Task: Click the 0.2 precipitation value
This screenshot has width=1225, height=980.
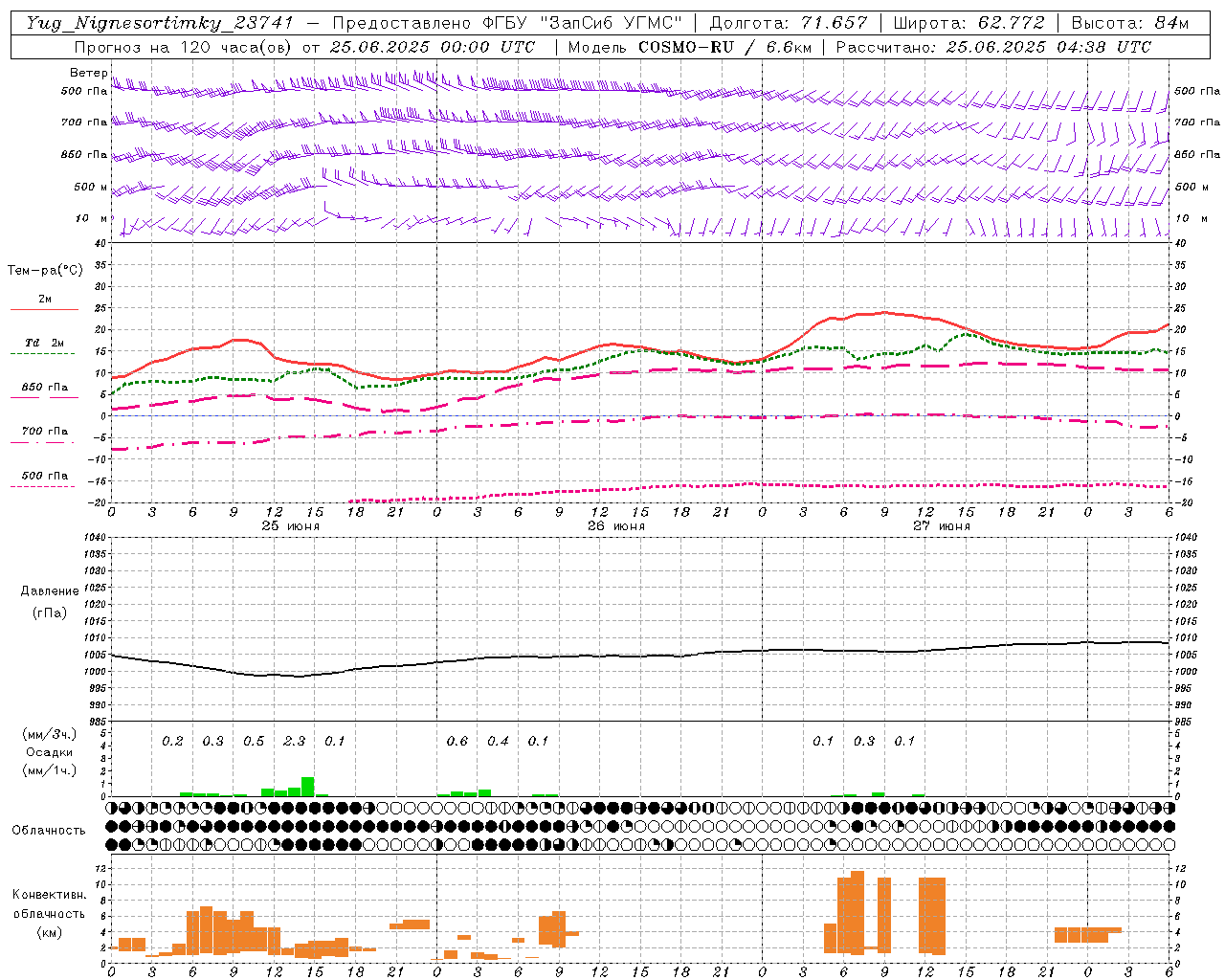Action: pyautogui.click(x=172, y=741)
